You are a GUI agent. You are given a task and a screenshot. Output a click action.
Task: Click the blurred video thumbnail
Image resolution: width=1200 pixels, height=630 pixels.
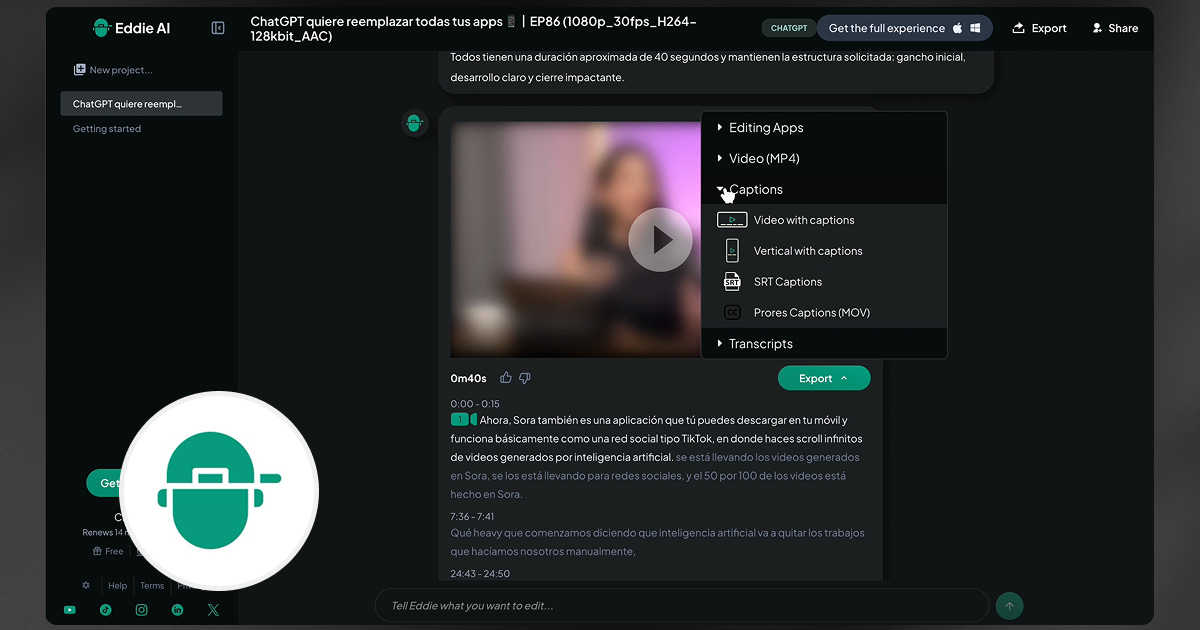(x=576, y=240)
